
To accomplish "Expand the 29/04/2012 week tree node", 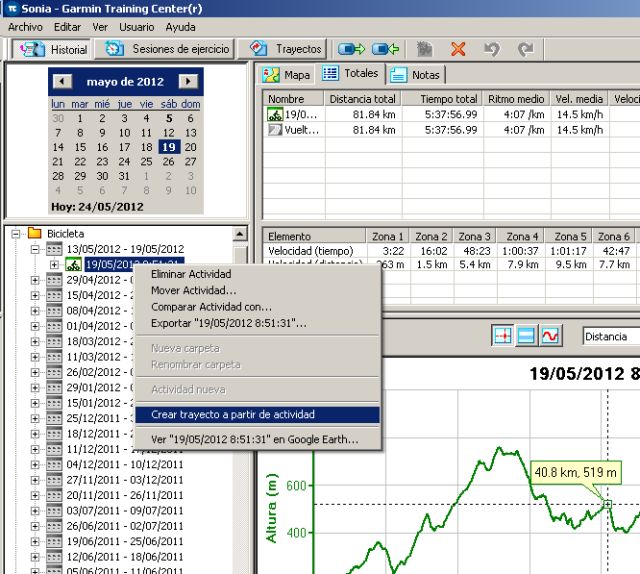I will click(x=36, y=281).
